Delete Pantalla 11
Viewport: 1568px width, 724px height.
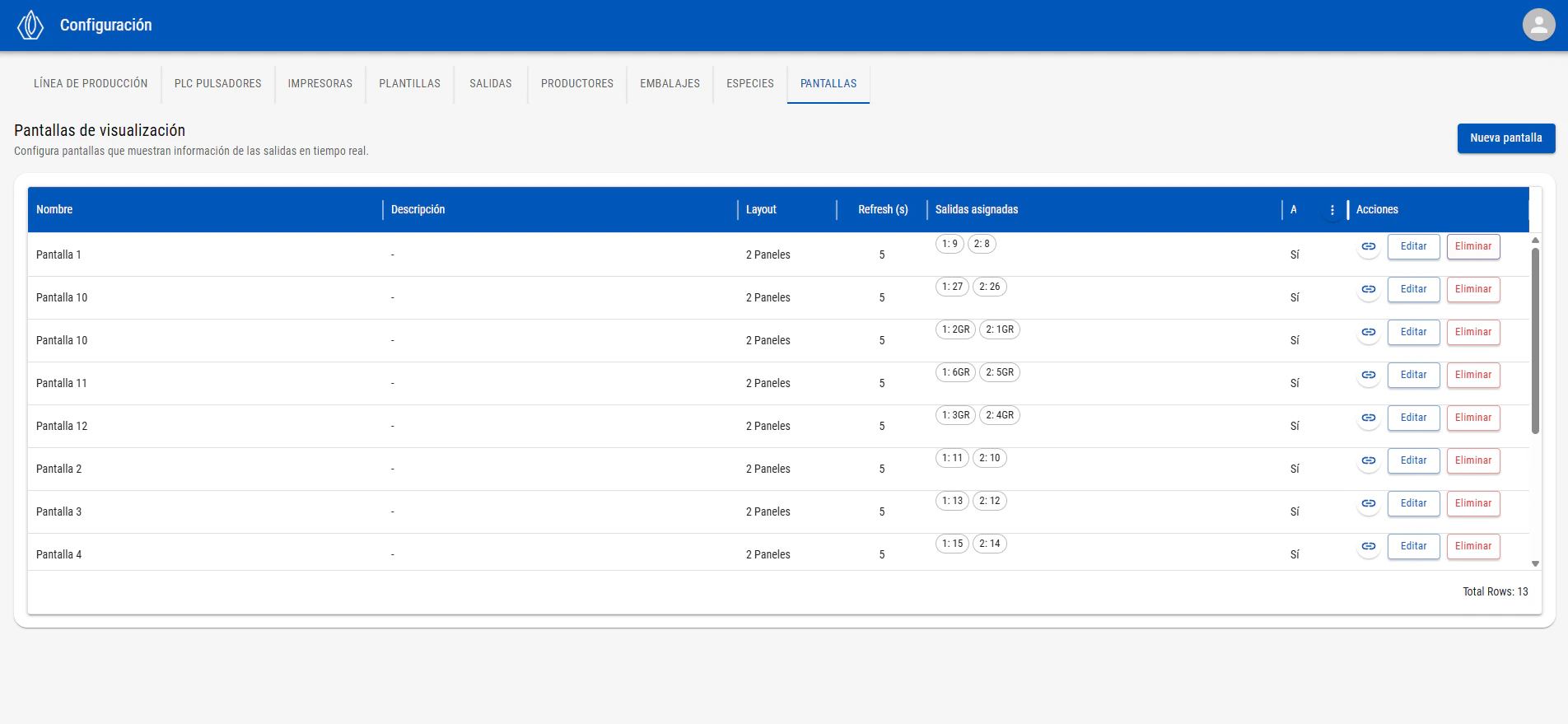[1473, 375]
